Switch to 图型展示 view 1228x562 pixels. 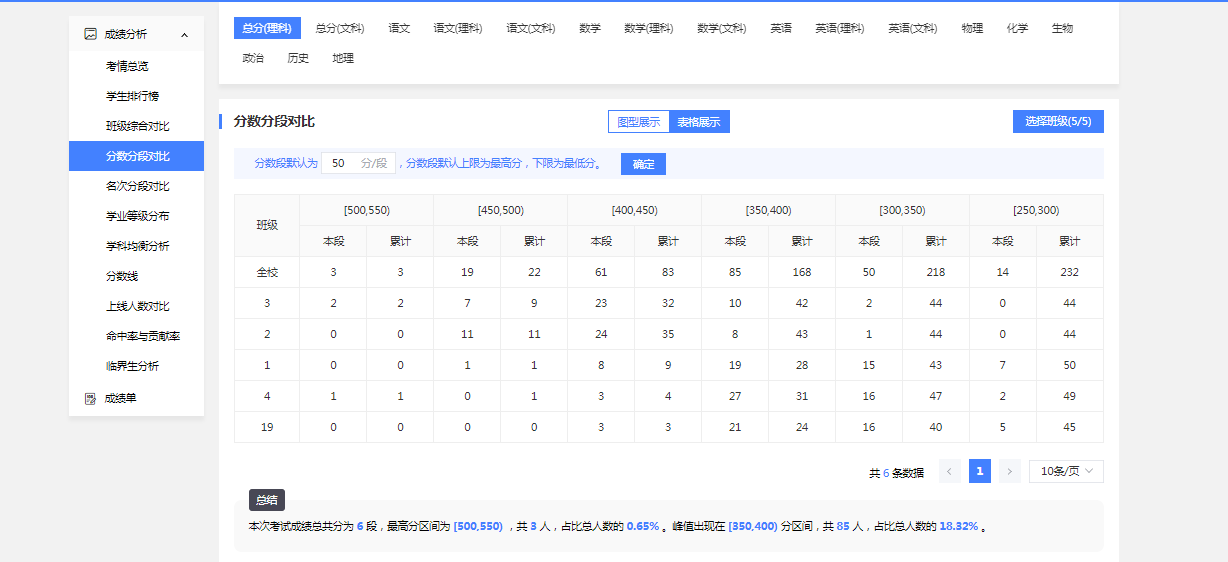pos(638,122)
